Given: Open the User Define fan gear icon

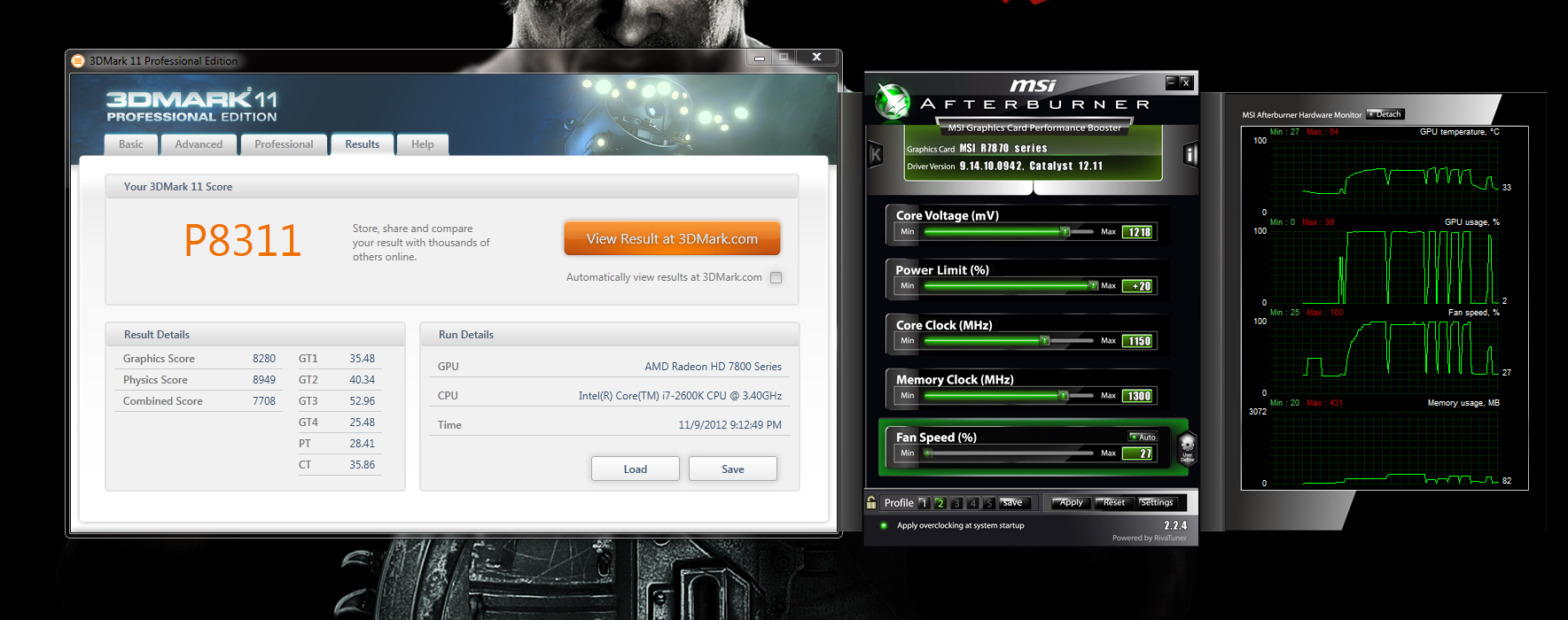Looking at the screenshot, I should [1188, 447].
